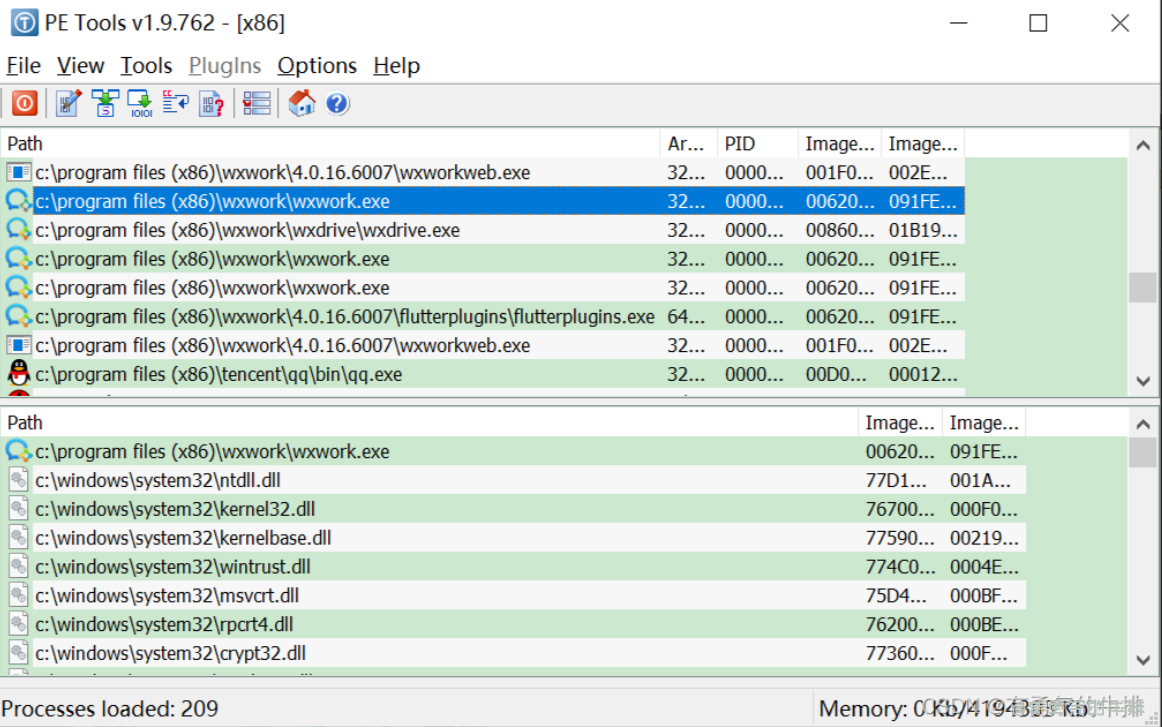Open the PlugIns menu
Screen dimensions: 1162x727
coord(225,65)
